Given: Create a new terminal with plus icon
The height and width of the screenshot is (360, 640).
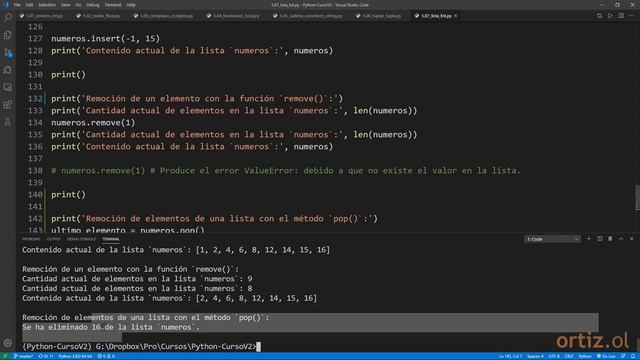Looking at the screenshot, I should [589, 239].
